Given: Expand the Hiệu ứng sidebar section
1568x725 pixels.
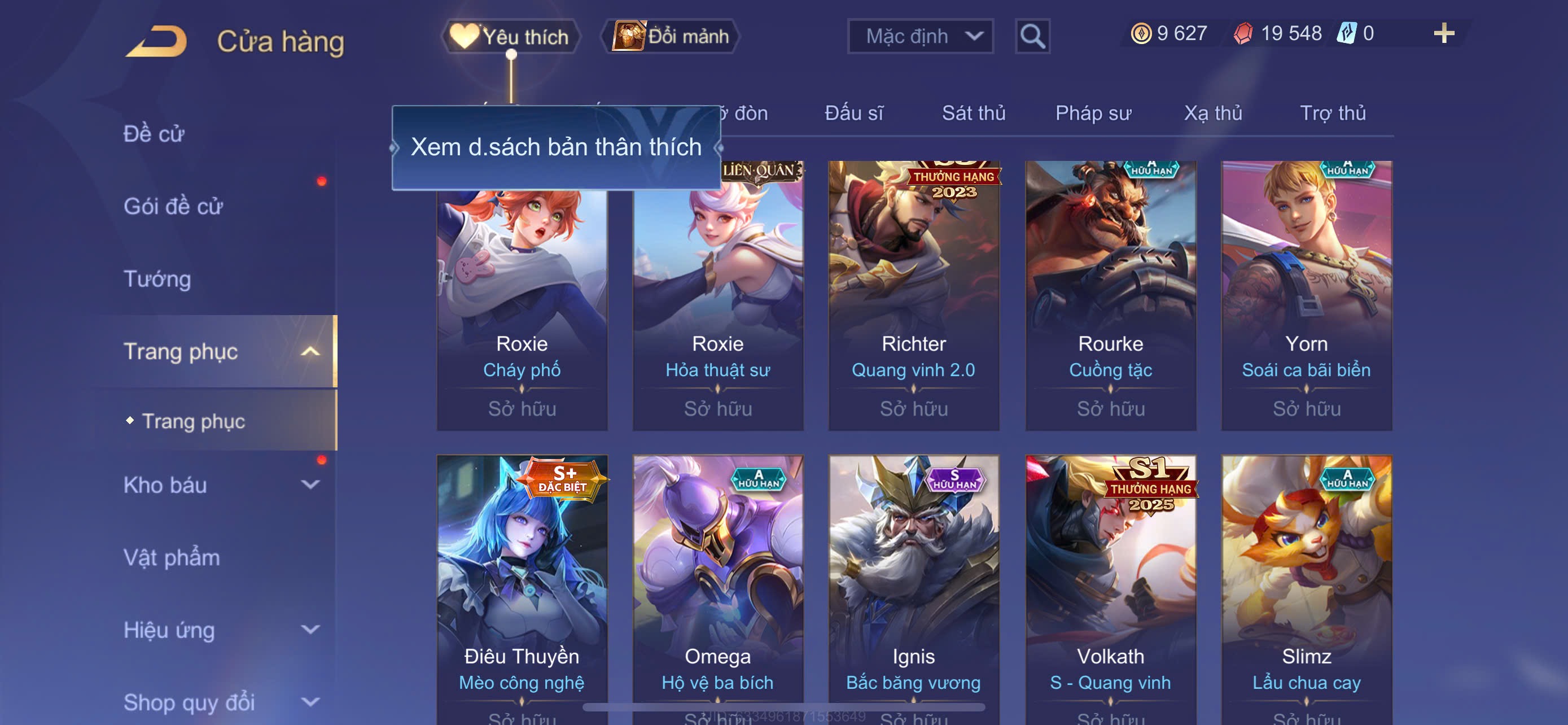Looking at the screenshot, I should (310, 630).
